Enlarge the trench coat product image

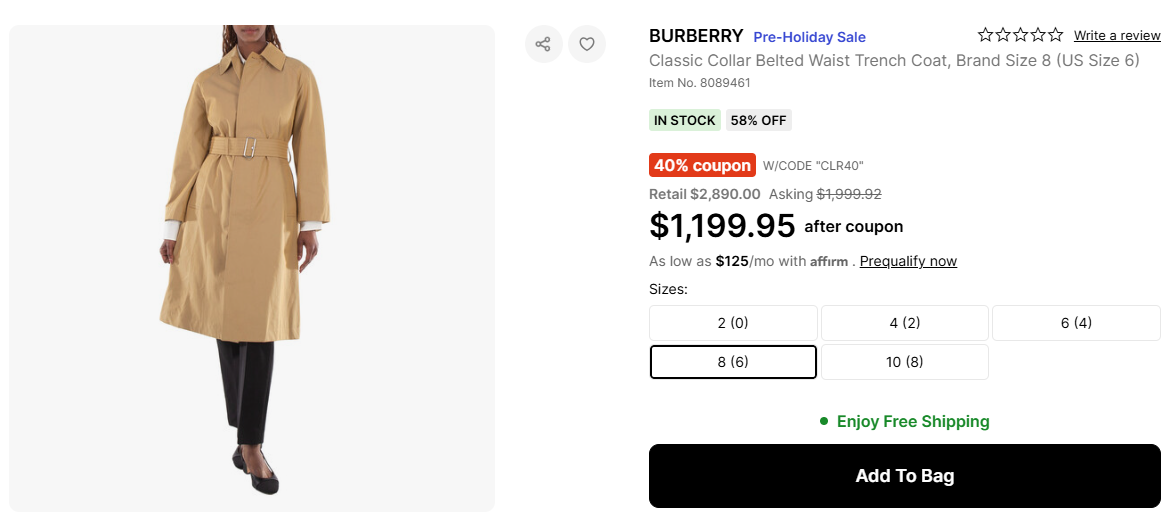(252, 268)
